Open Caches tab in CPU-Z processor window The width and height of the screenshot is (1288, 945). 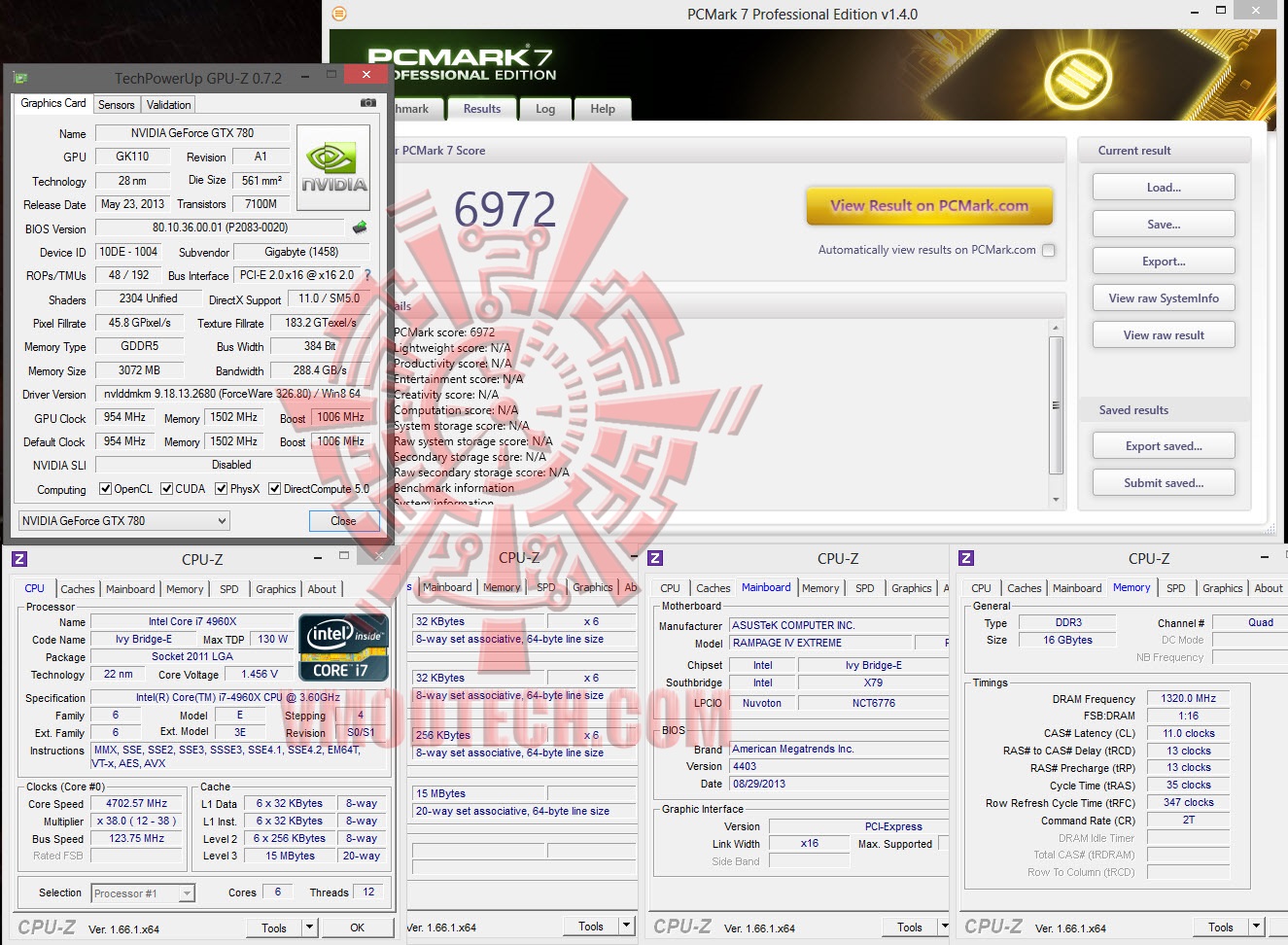(78, 589)
